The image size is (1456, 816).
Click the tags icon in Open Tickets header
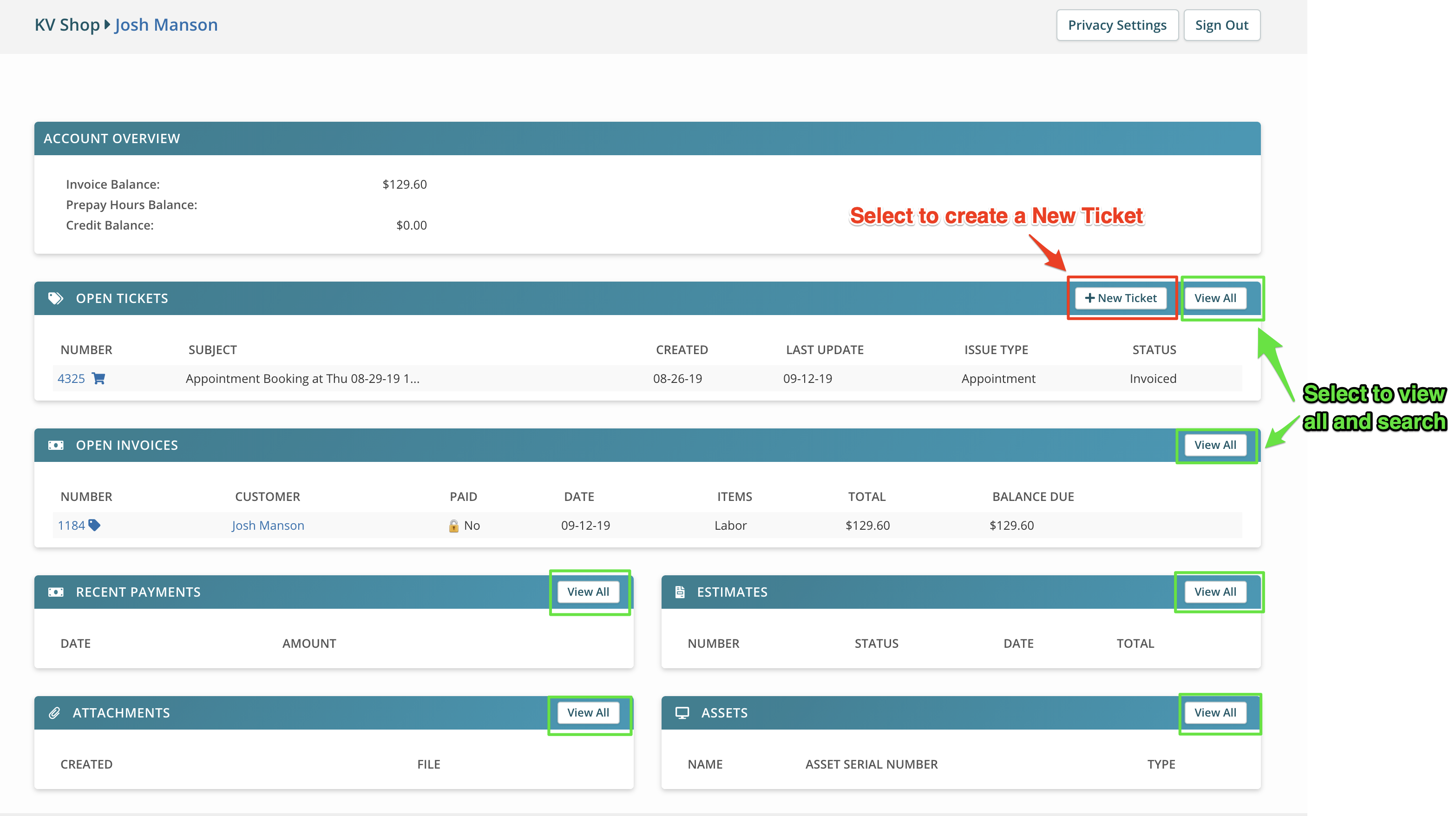pos(55,298)
